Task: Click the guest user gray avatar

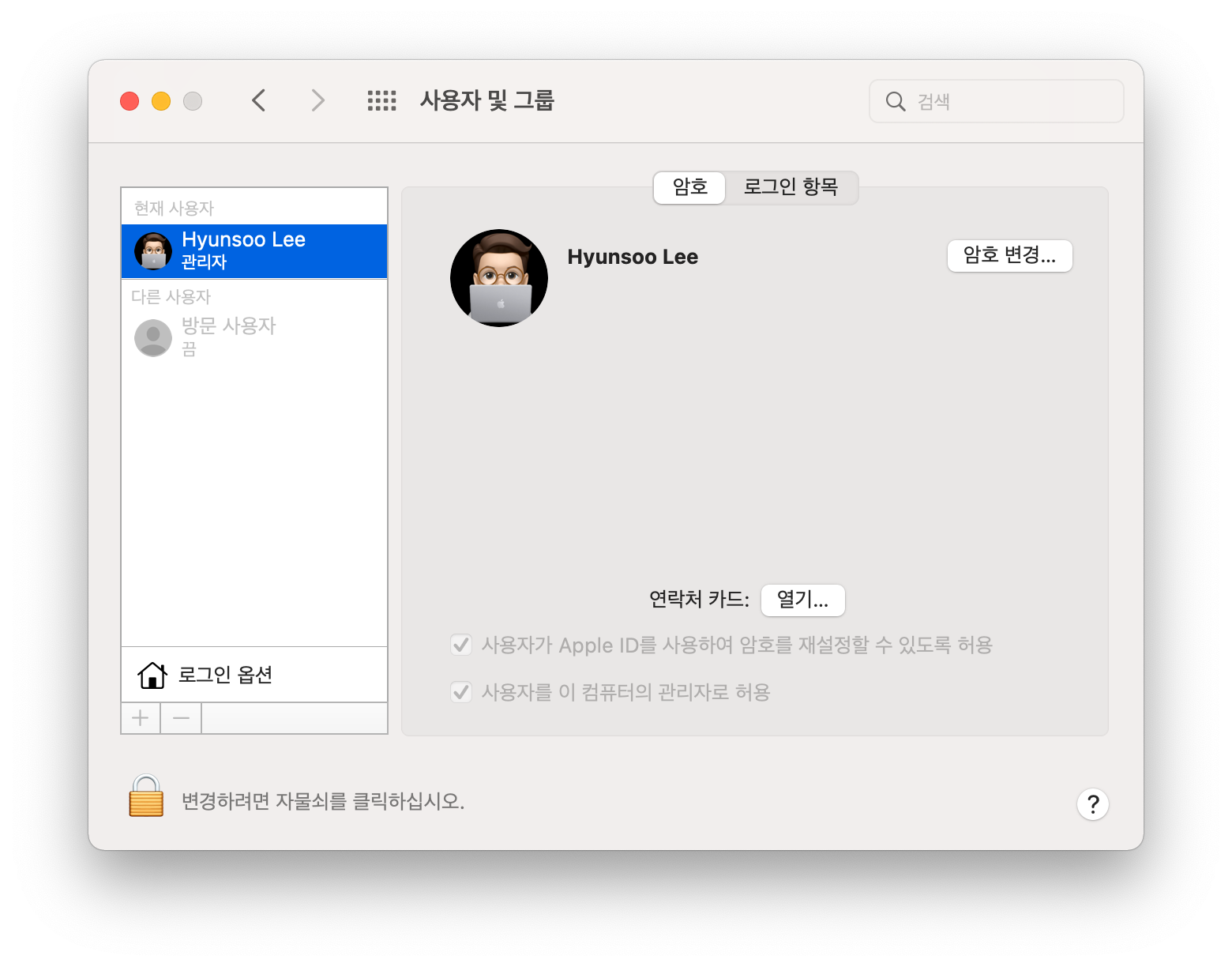Action: coord(153,338)
